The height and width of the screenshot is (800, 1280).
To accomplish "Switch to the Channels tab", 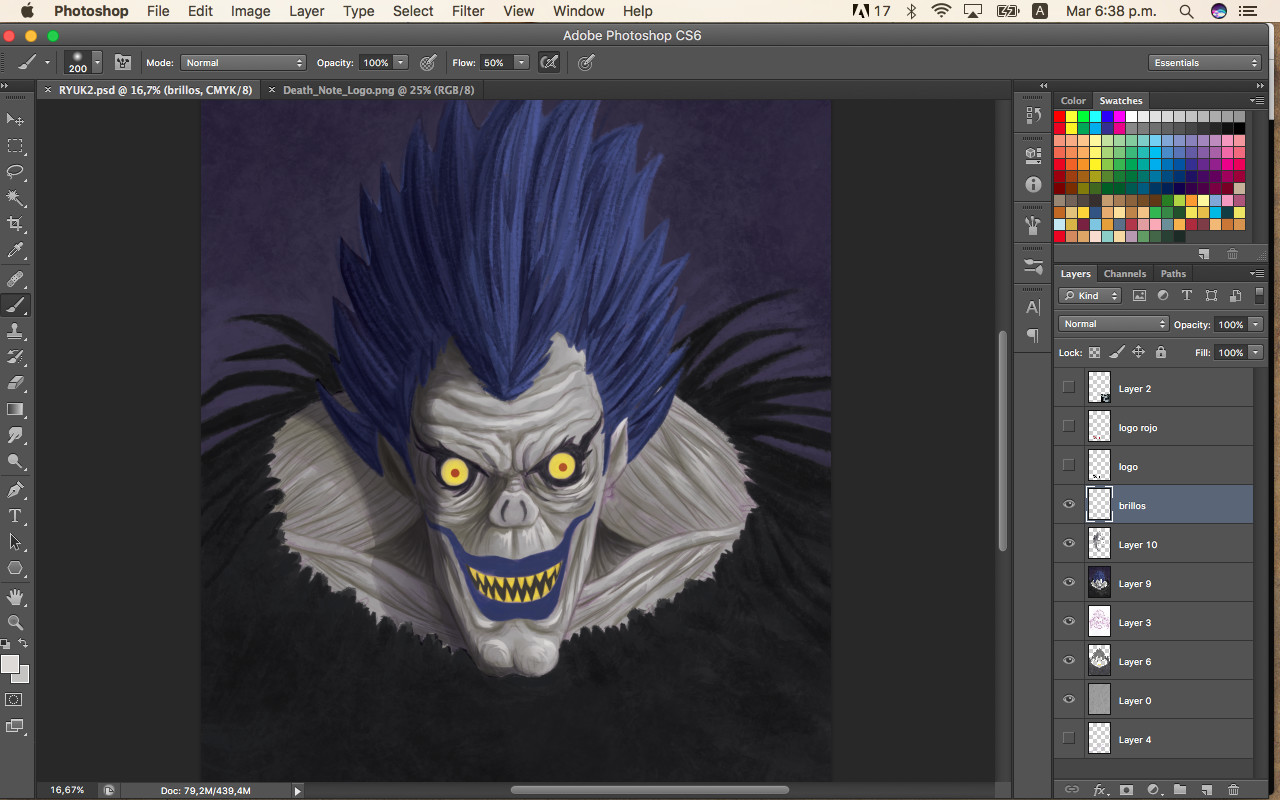I will pos(1125,273).
